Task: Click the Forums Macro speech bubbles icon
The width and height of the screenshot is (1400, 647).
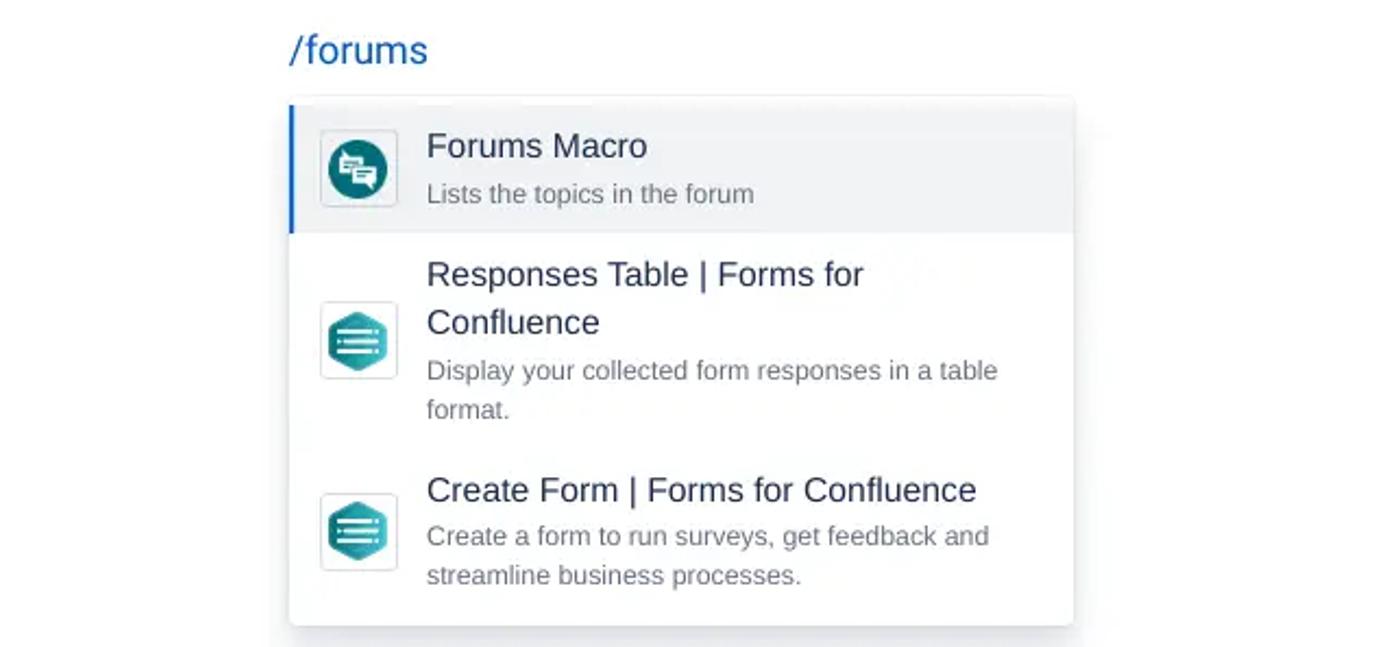Action: click(358, 168)
